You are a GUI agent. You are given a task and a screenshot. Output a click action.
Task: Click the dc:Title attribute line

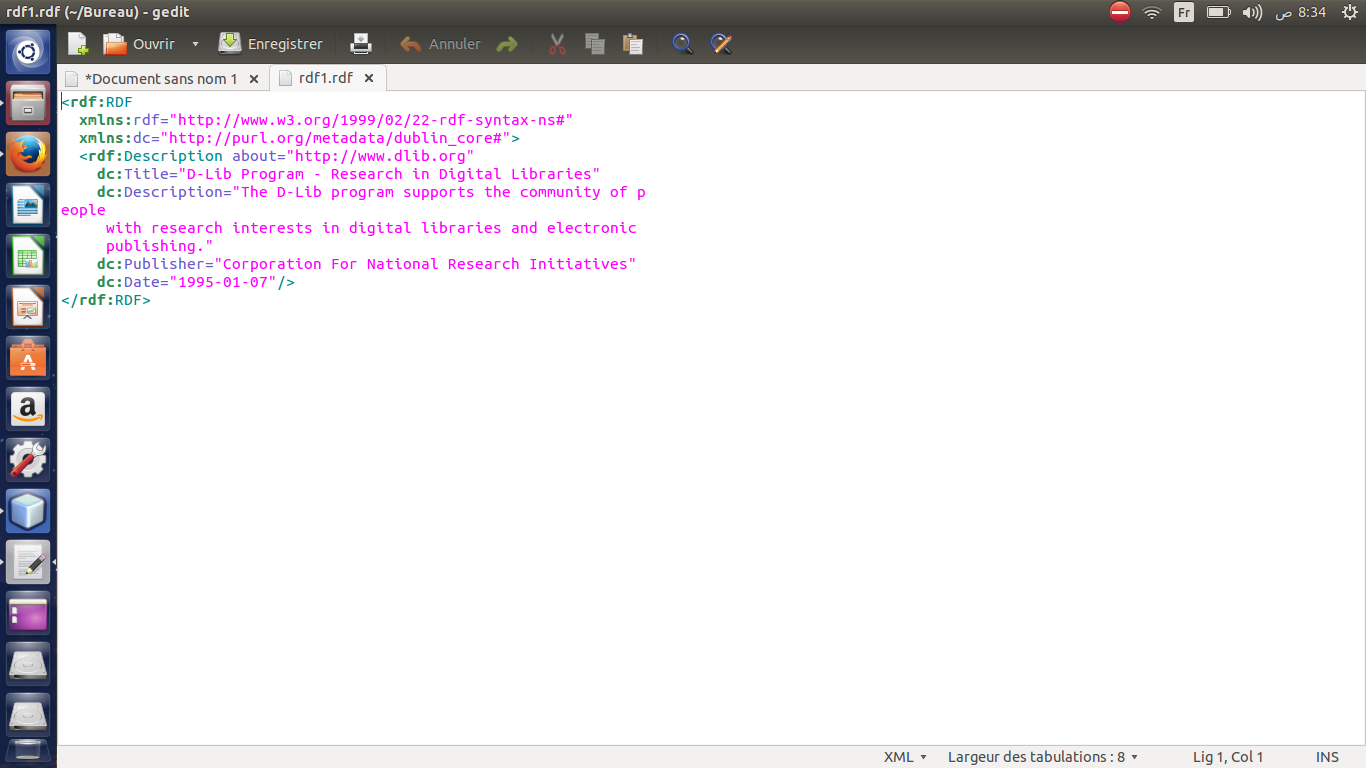coord(349,174)
